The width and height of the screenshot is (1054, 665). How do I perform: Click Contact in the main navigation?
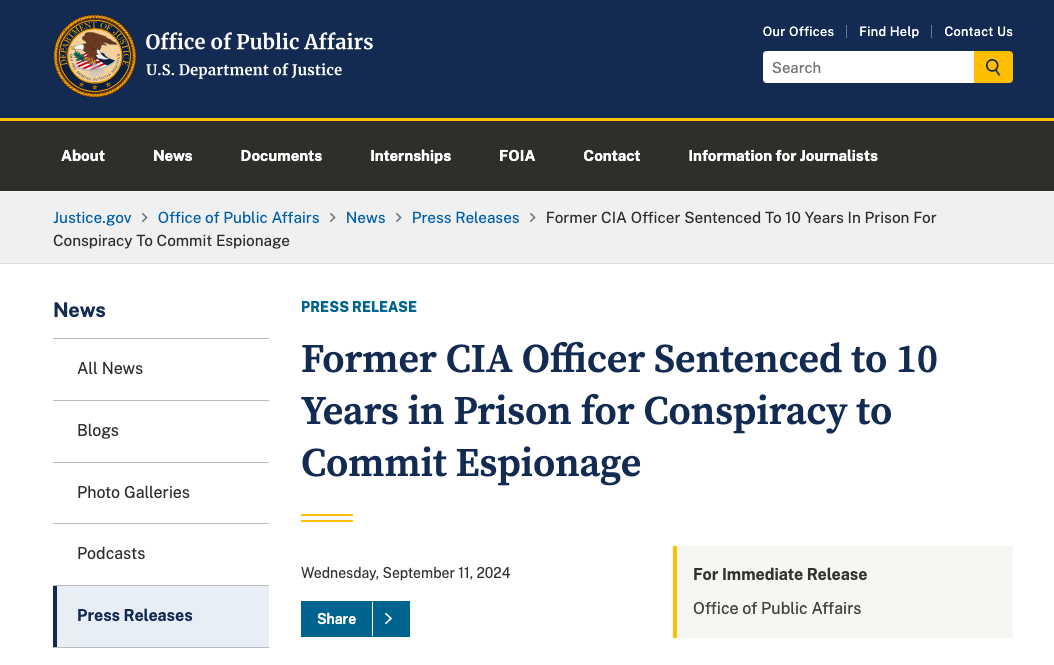point(612,156)
